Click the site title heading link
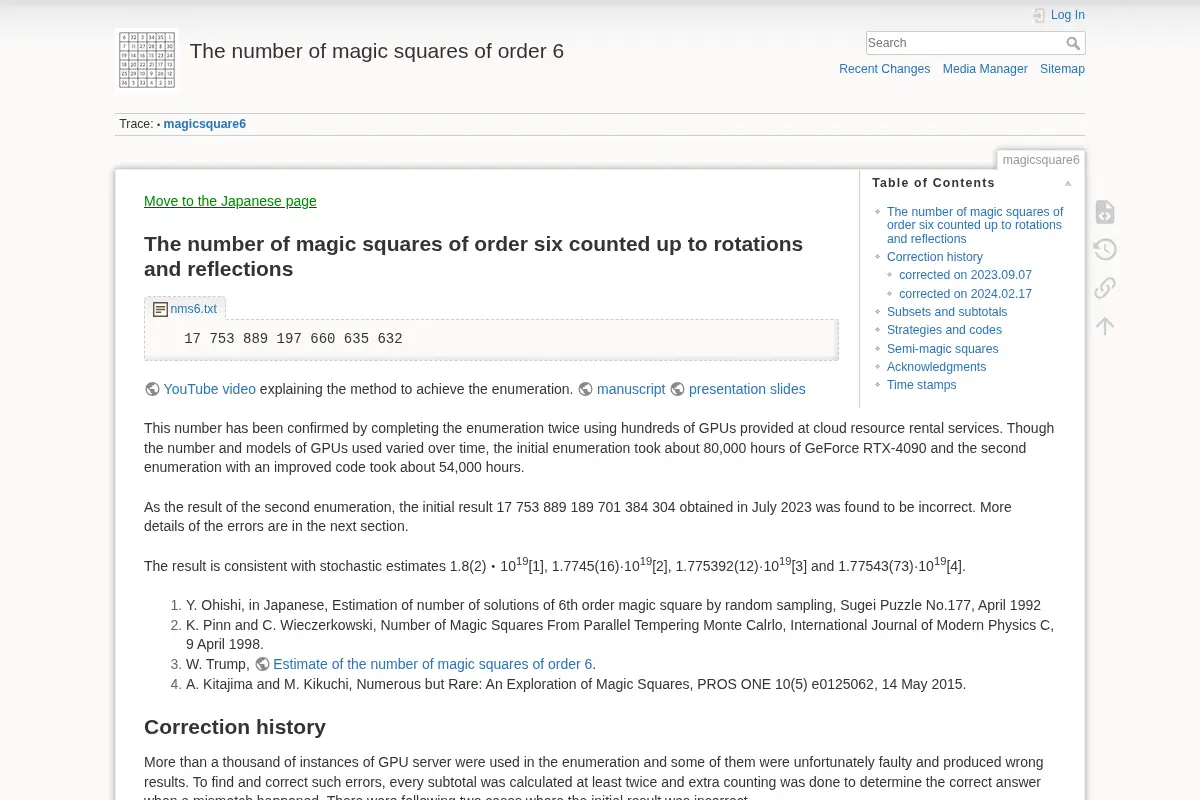 click(x=376, y=51)
